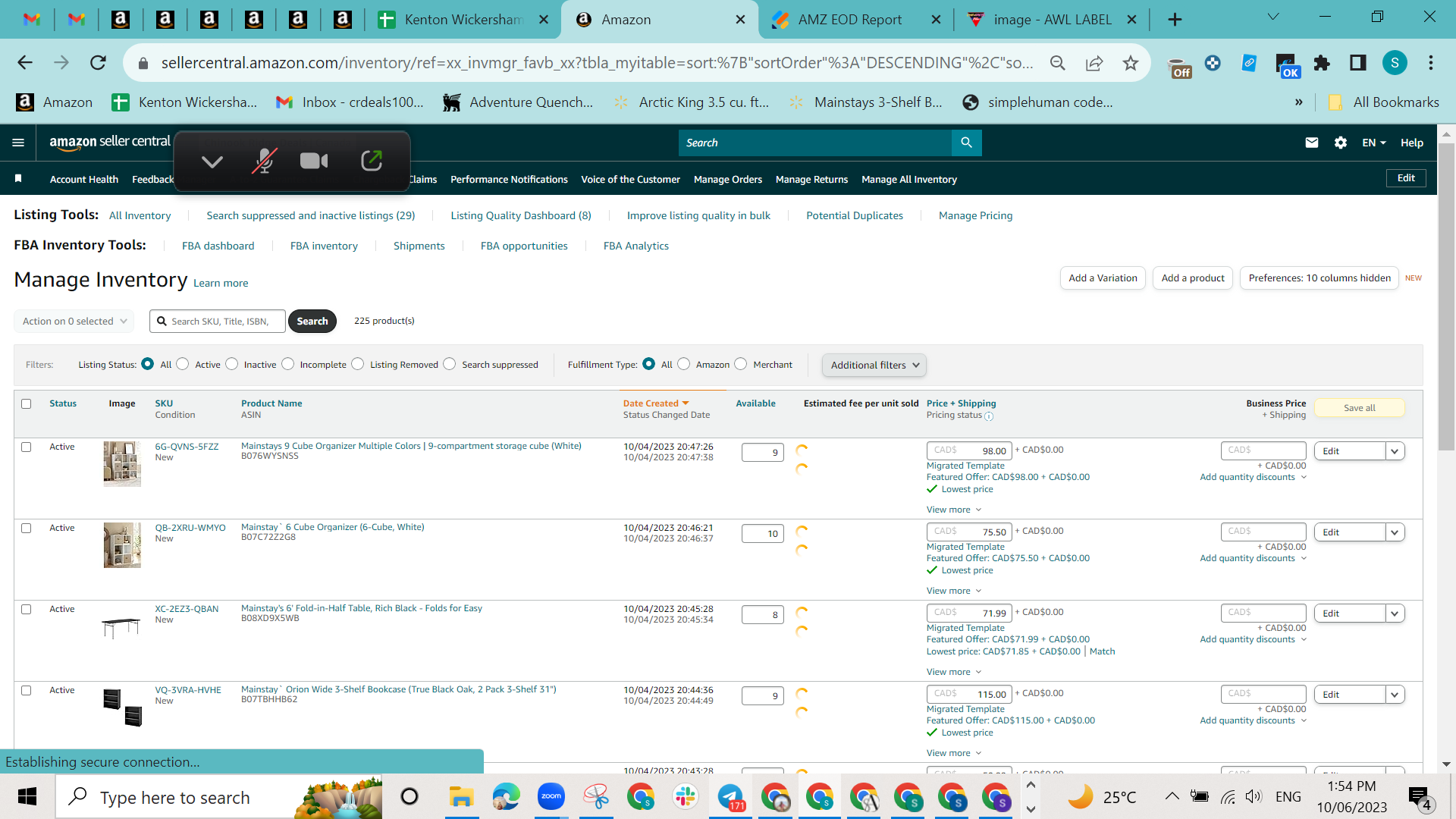Open the 9 Cube Organizer product thumbnail
The height and width of the screenshot is (819, 1456).
coord(122,463)
